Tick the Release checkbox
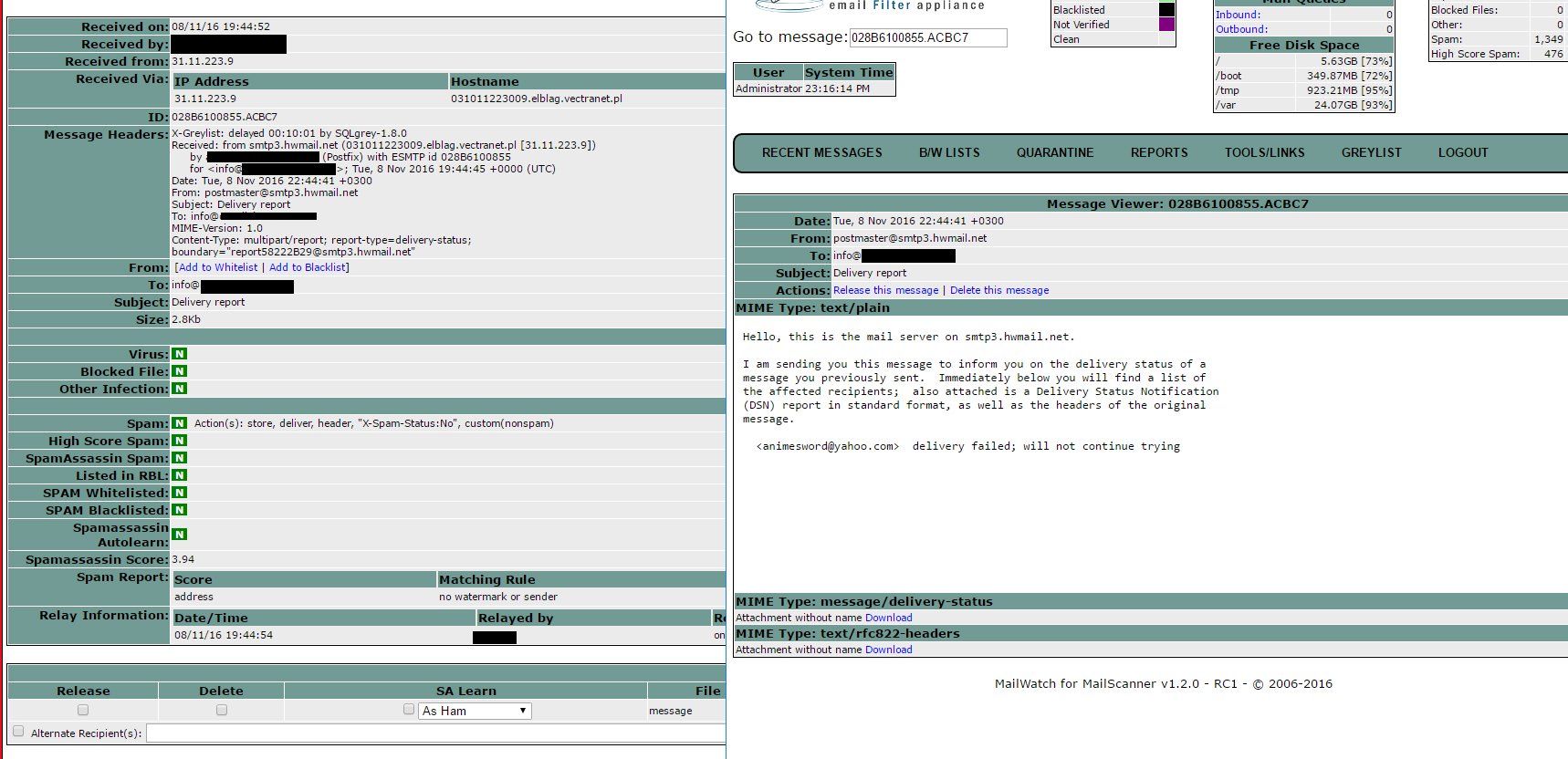 (x=83, y=710)
